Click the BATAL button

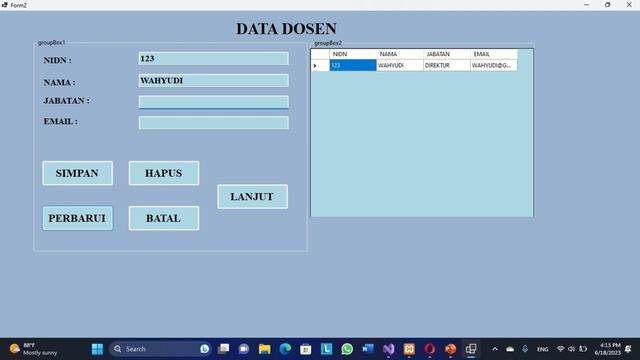164,218
